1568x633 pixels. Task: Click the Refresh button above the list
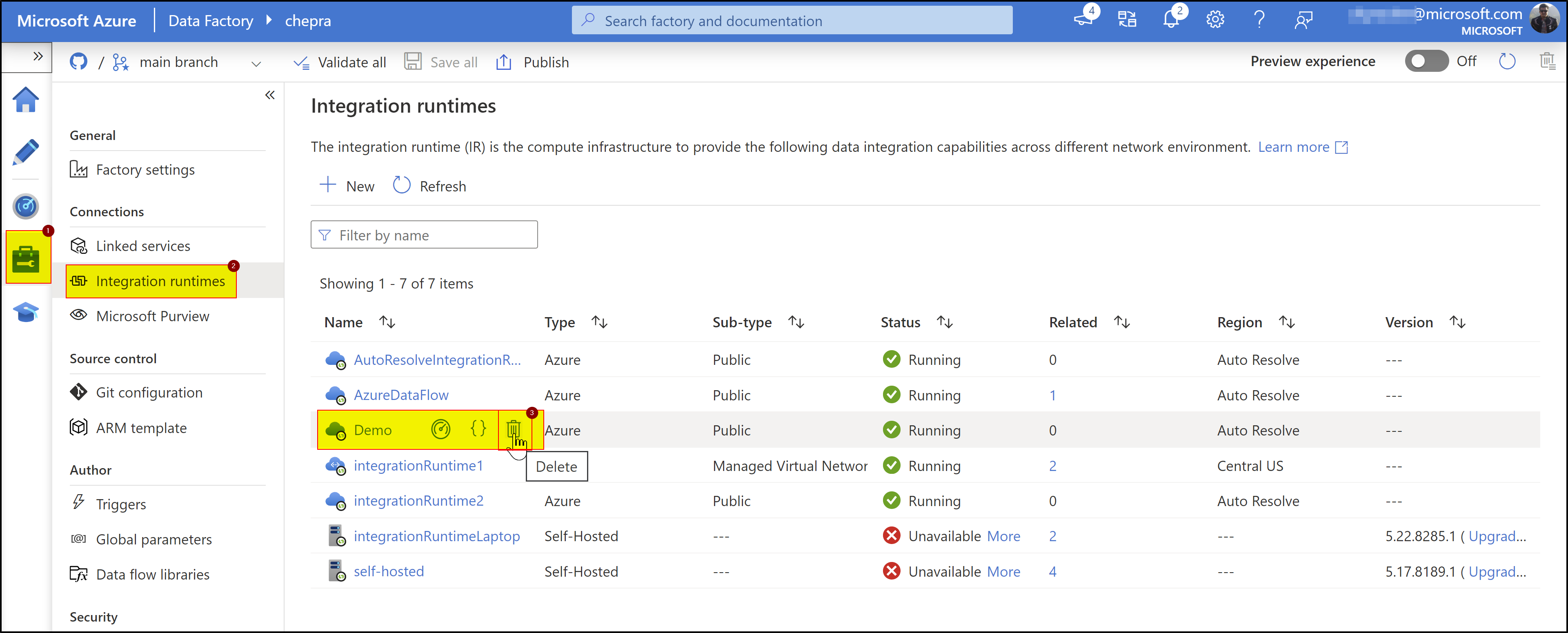(430, 186)
